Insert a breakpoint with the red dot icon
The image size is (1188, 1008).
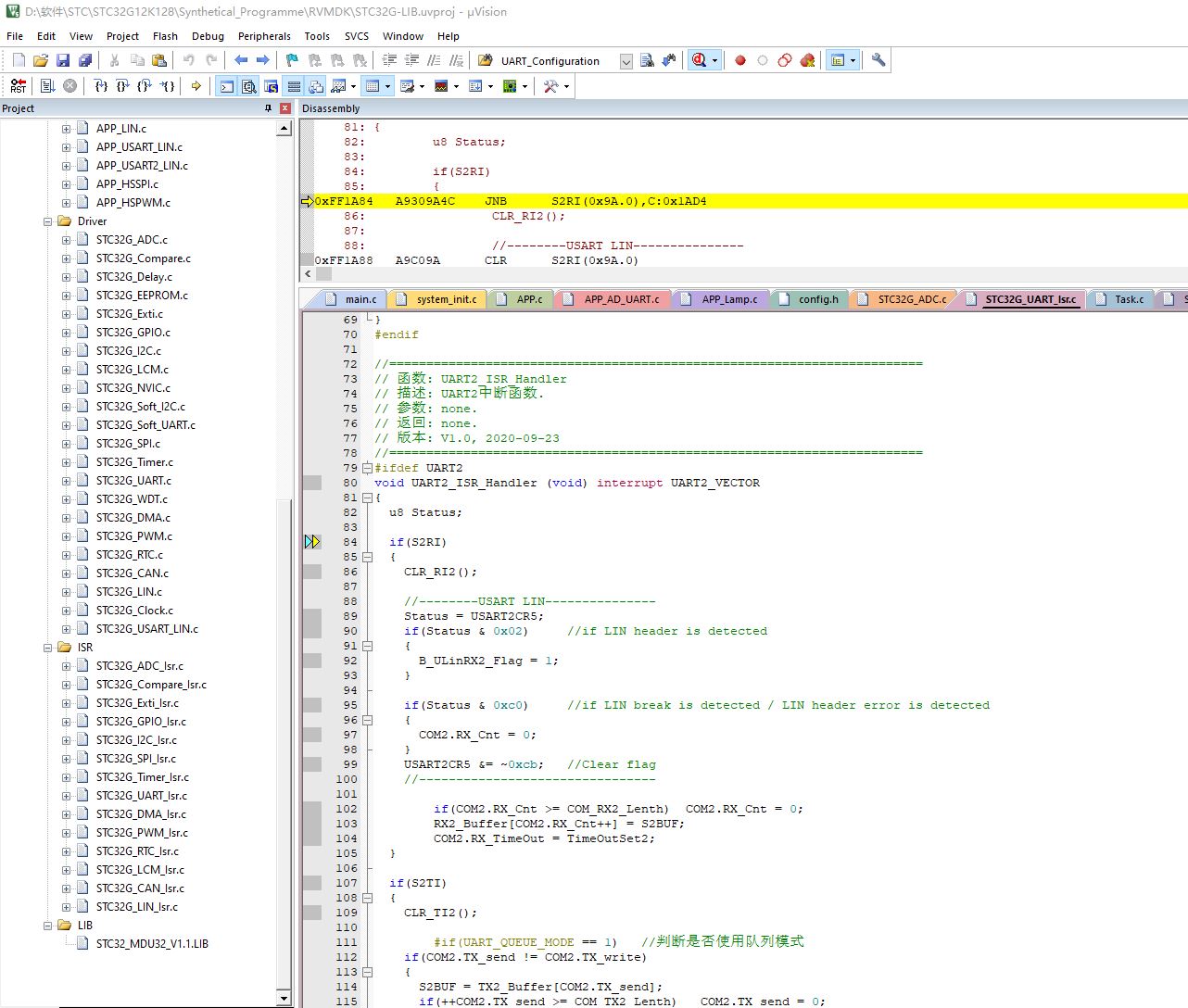pyautogui.click(x=740, y=60)
